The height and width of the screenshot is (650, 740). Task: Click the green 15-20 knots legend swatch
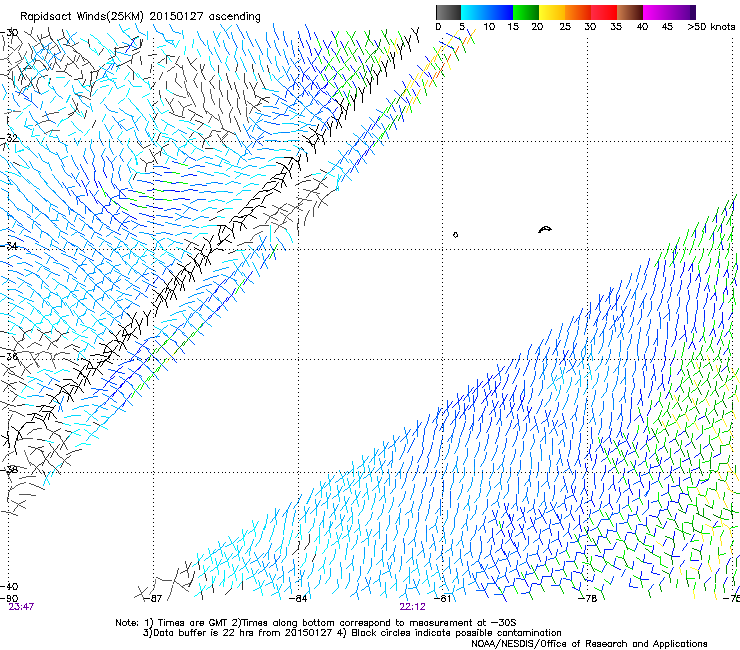[526, 12]
